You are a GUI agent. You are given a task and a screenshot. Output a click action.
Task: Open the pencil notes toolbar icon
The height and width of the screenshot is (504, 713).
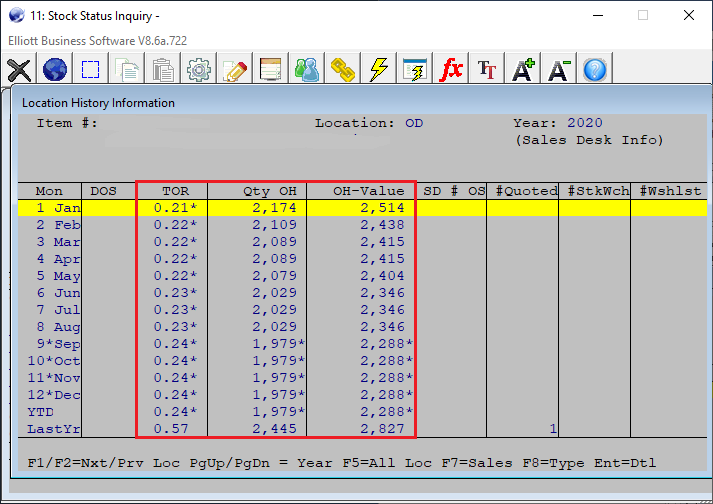(235, 70)
